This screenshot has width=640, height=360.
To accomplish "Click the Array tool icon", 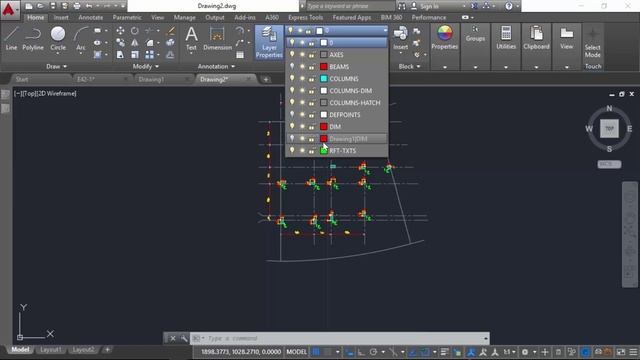I will 149,54.
